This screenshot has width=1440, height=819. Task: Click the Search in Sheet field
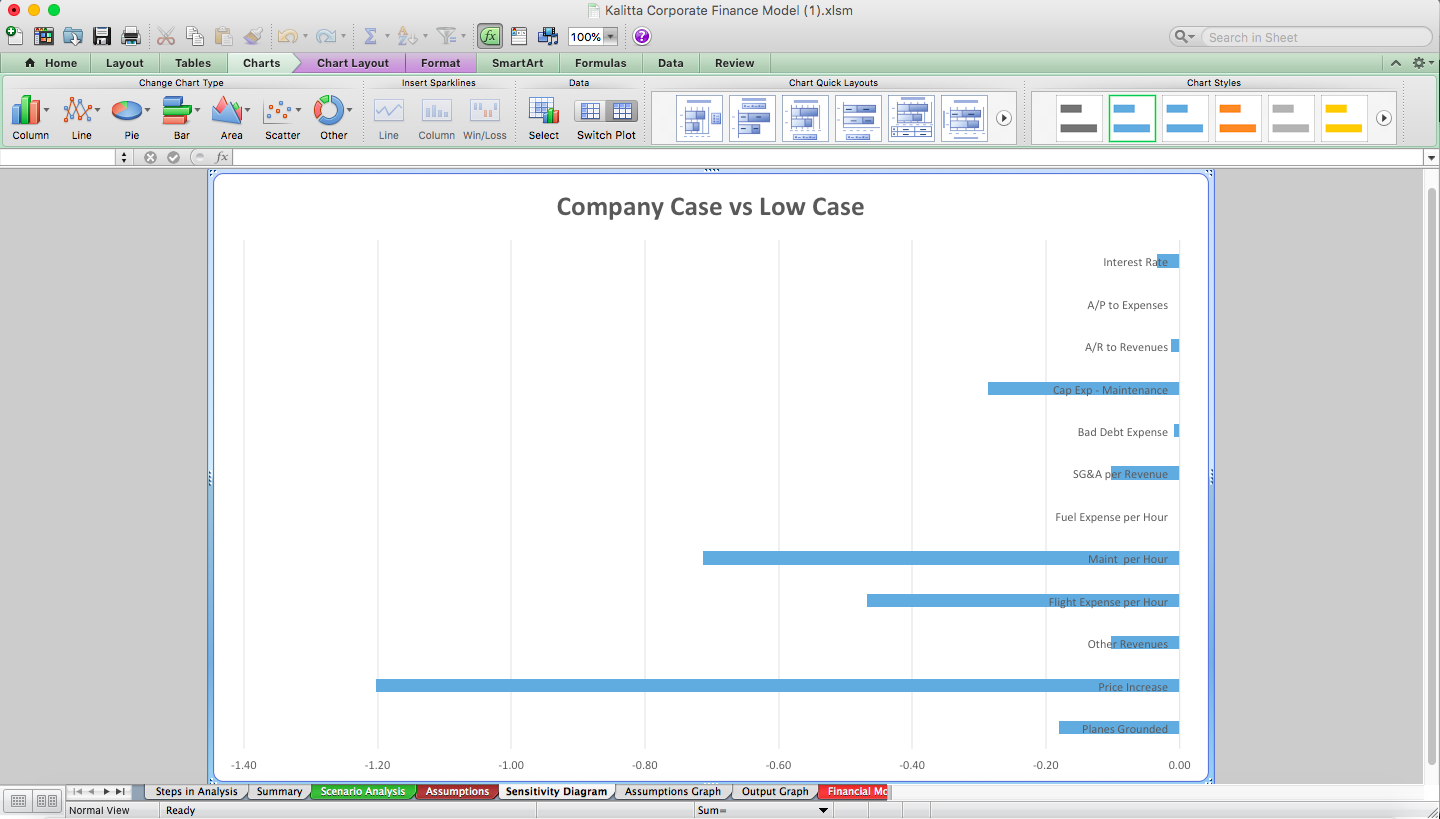[1315, 37]
